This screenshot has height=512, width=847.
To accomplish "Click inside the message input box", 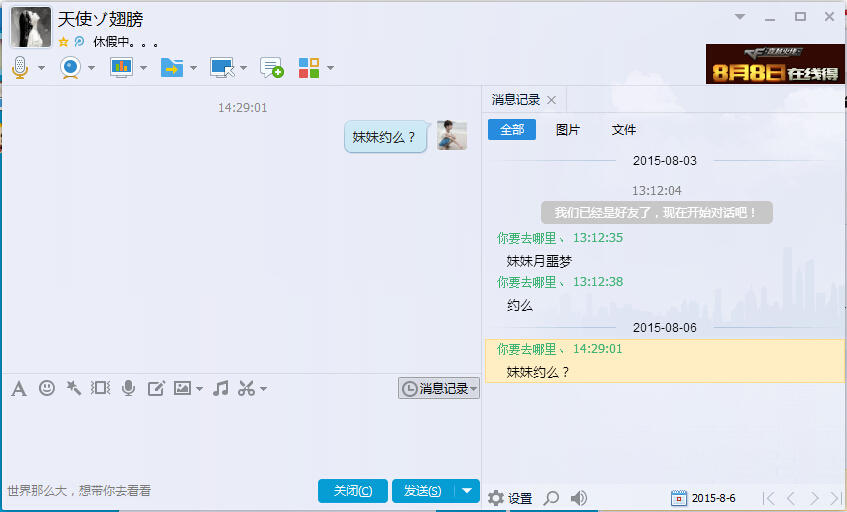I will point(241,437).
